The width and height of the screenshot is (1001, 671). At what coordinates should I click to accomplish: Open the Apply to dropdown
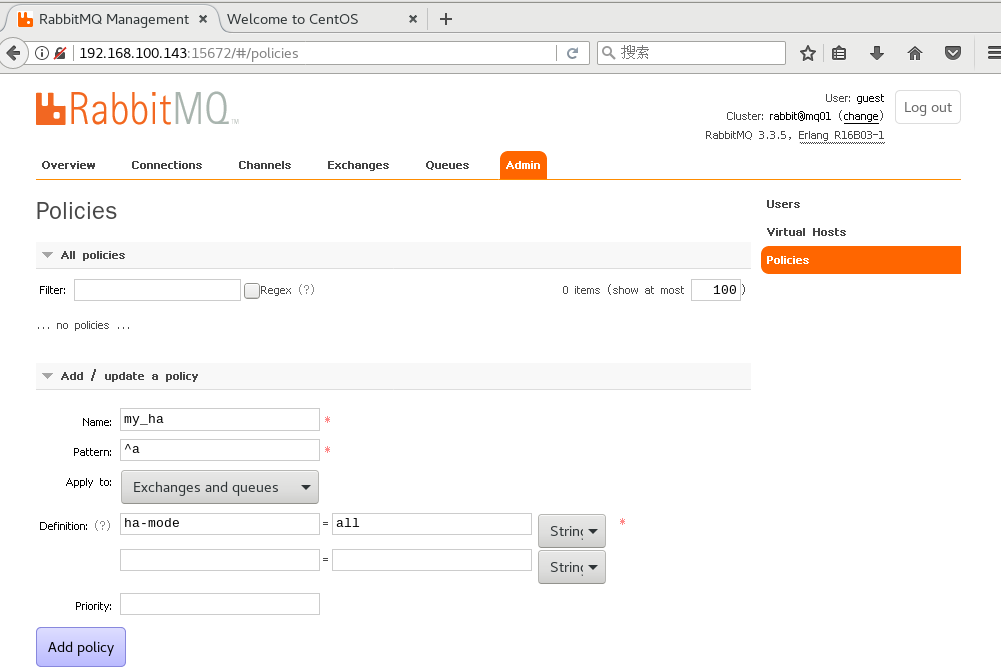point(220,487)
